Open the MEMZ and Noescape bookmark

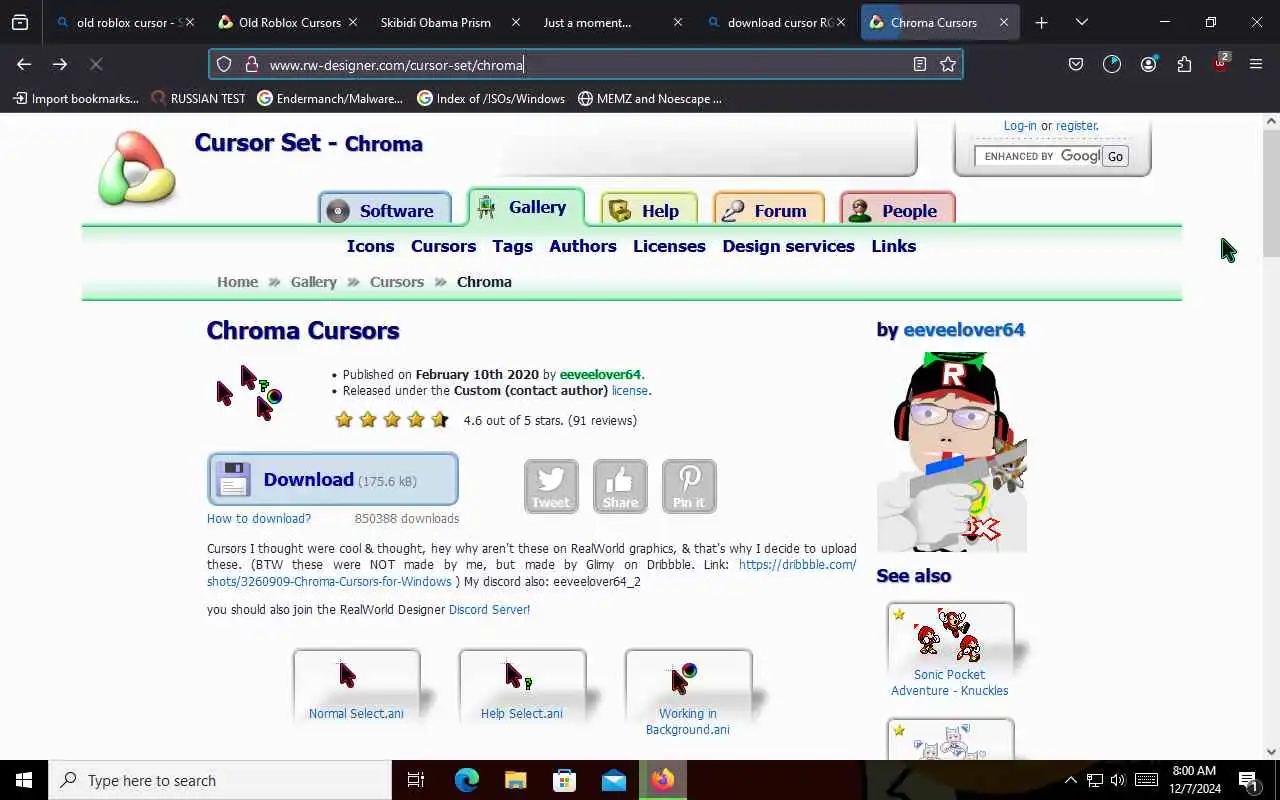point(650,98)
